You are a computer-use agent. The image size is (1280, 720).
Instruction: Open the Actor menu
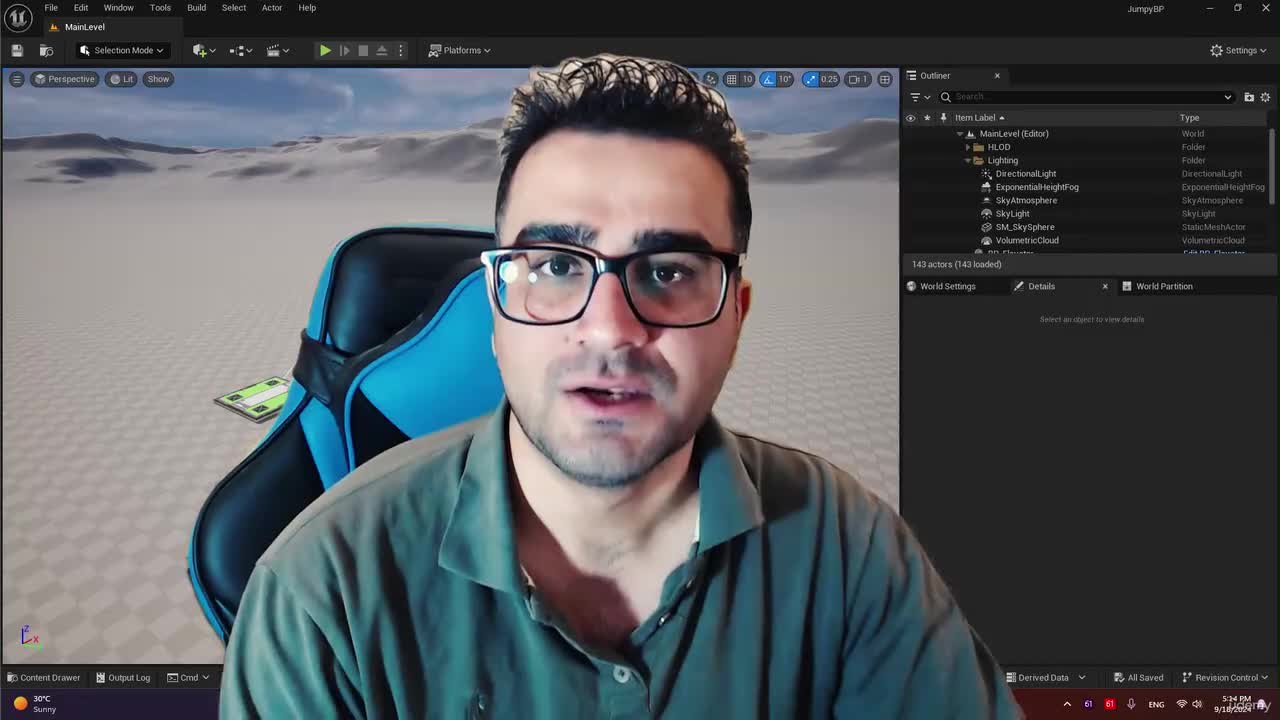click(272, 8)
